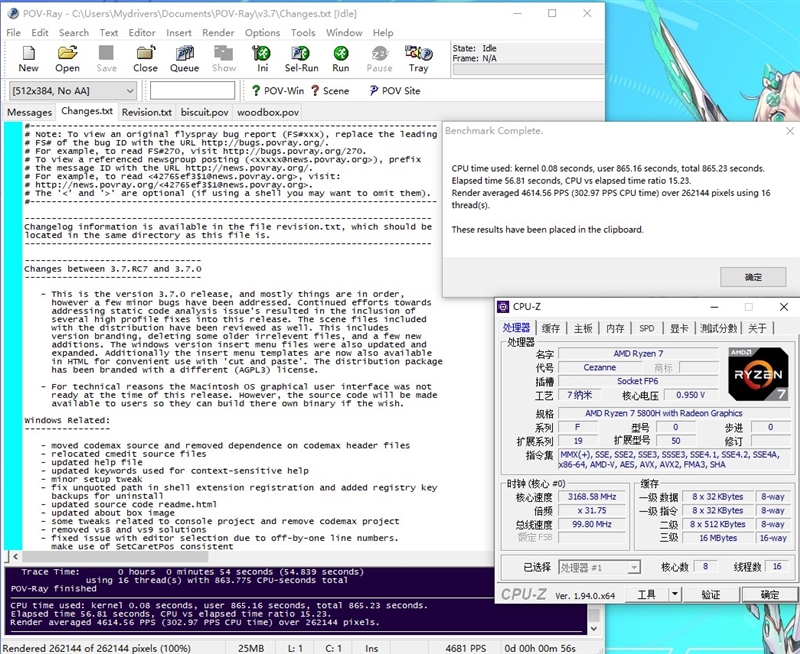Switch to CPU-Z 测试分数 bench tab
Image resolution: width=800 pixels, height=654 pixels.
pos(718,328)
